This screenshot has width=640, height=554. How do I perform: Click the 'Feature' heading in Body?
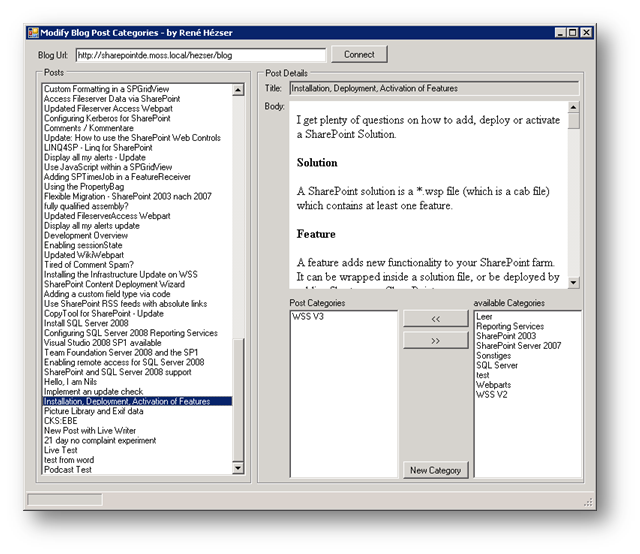tap(316, 234)
